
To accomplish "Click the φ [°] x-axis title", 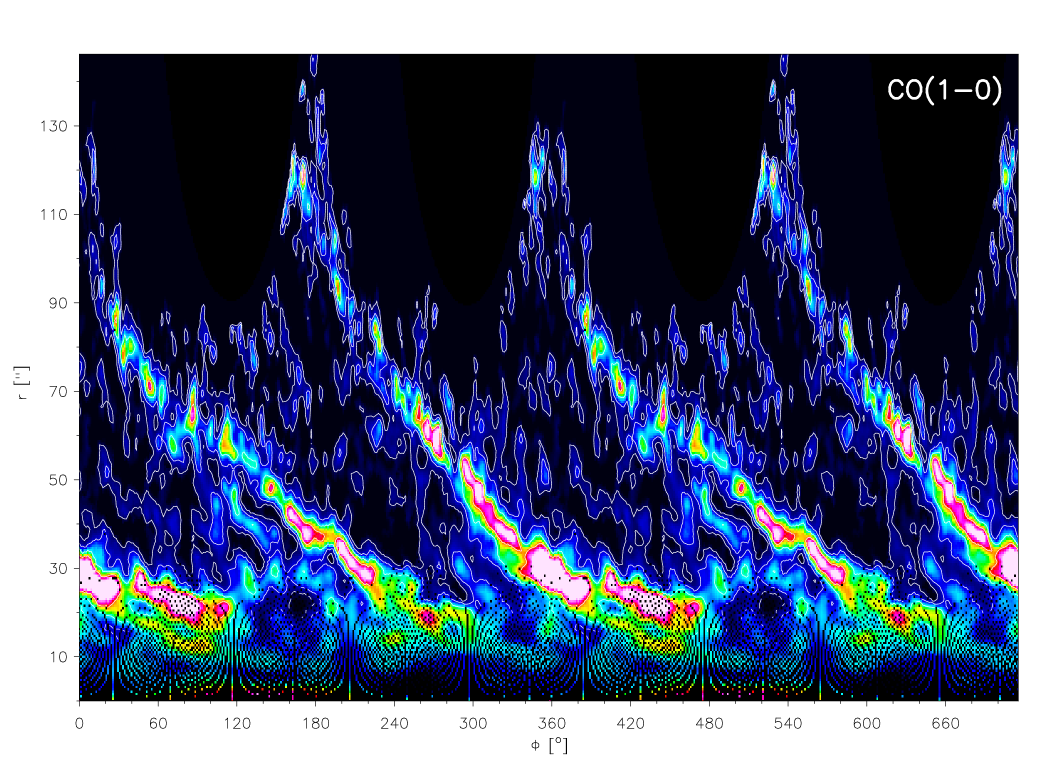I will tap(549, 745).
